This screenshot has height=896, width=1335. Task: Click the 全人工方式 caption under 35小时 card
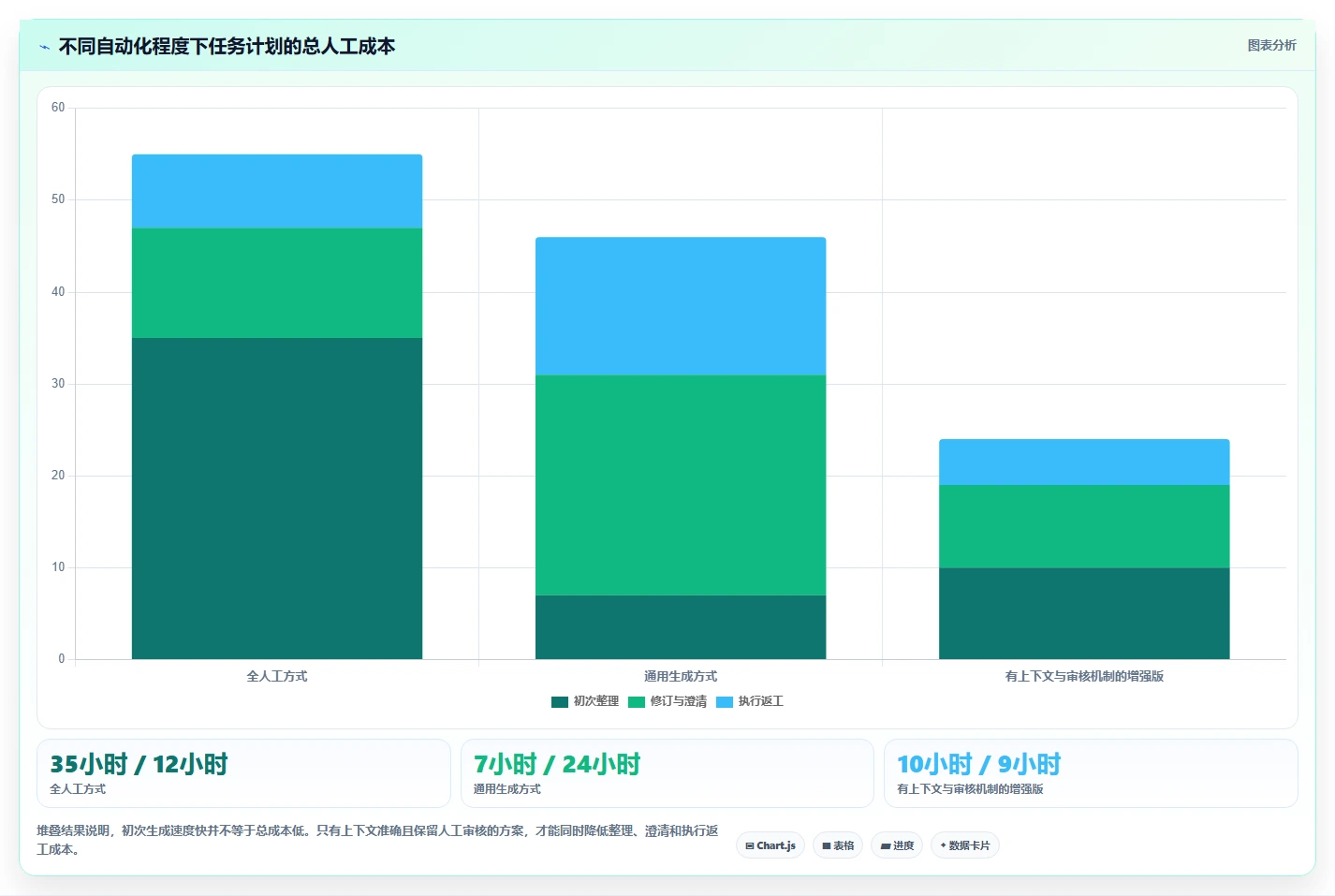pos(78,789)
